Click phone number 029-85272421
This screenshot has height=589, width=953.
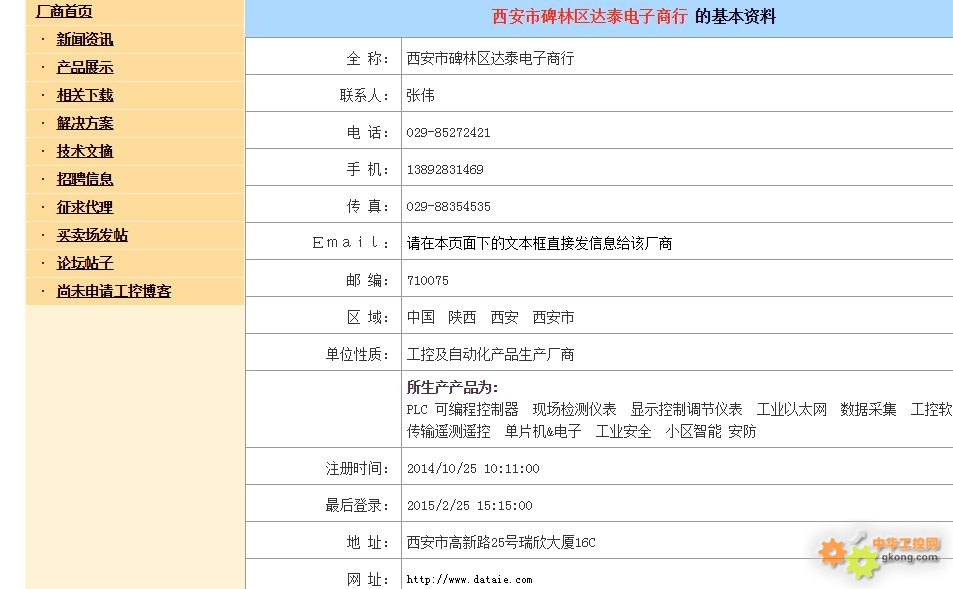click(449, 133)
